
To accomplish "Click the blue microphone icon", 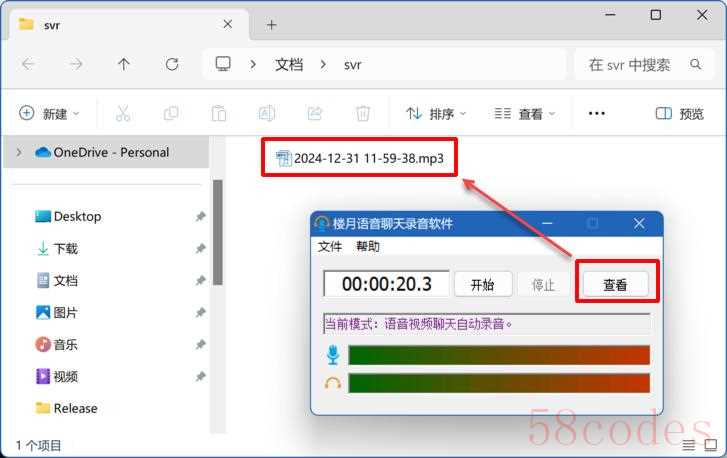I will coord(332,355).
